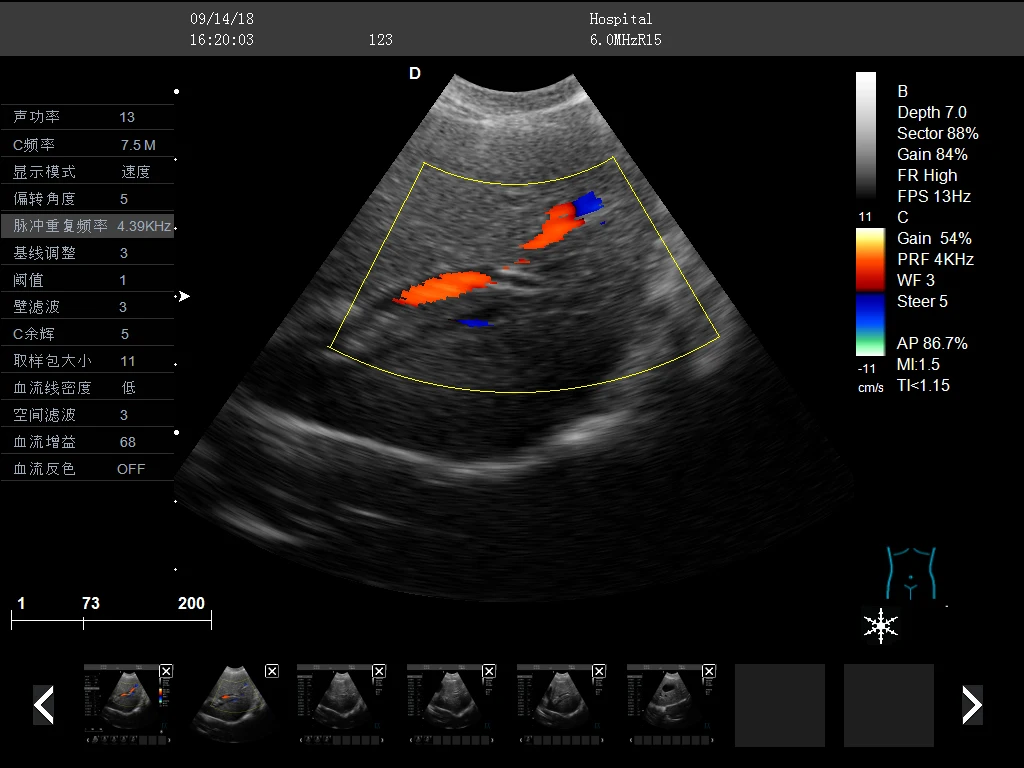Switch the 血流线密度 低 setting
This screenshot has height=768, width=1024.
click(x=87, y=387)
